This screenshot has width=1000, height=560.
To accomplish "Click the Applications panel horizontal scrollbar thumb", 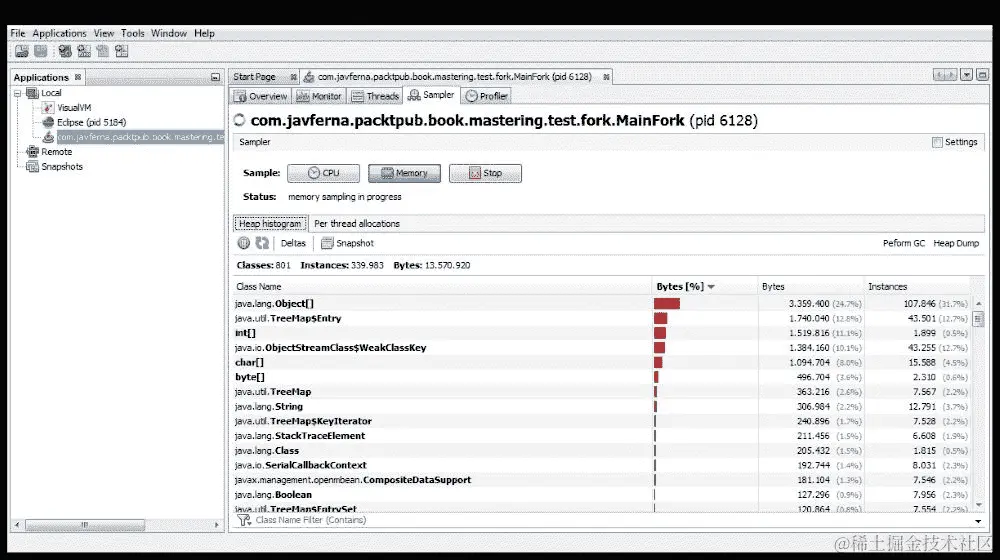I will coord(84,525).
